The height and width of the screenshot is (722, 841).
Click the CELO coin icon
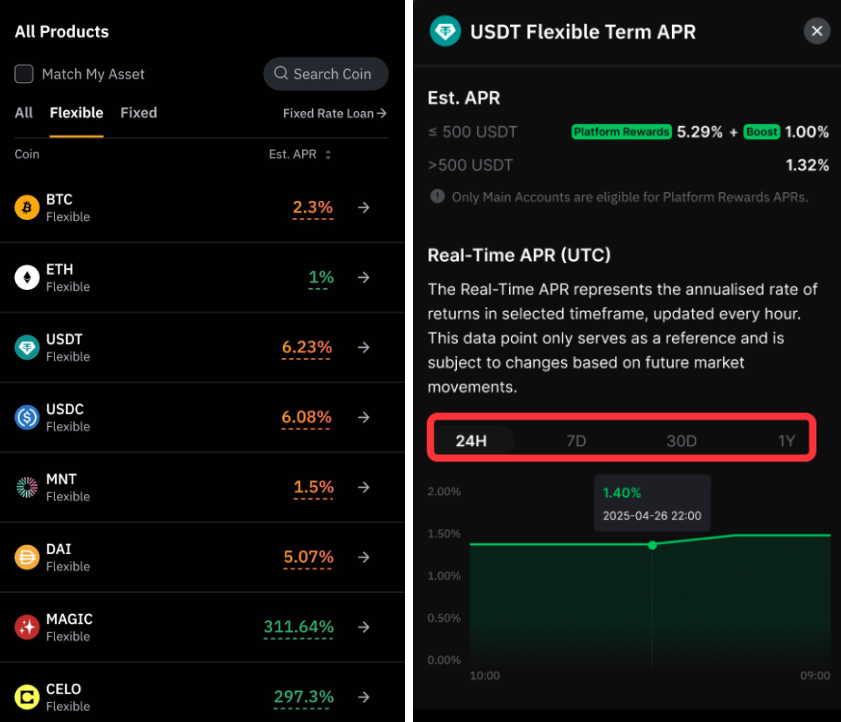click(27, 697)
